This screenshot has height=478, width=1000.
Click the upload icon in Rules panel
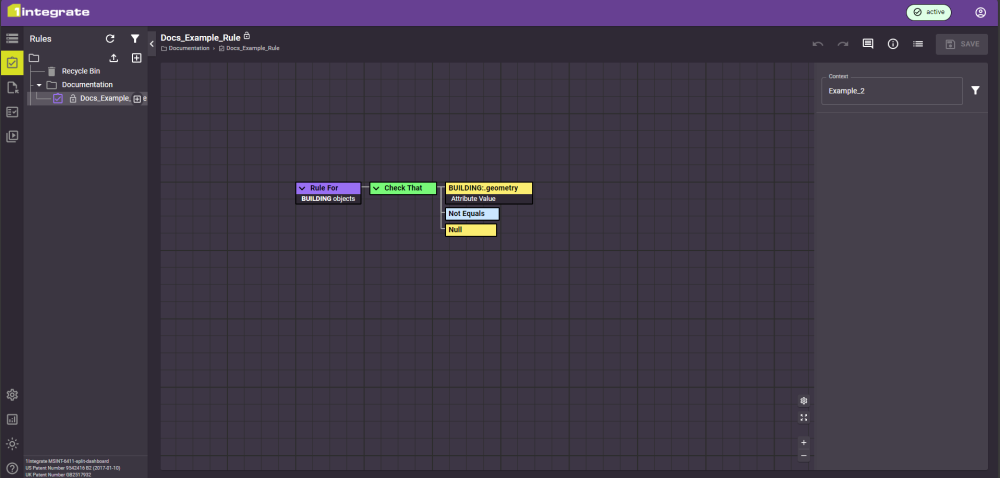[x=113, y=58]
